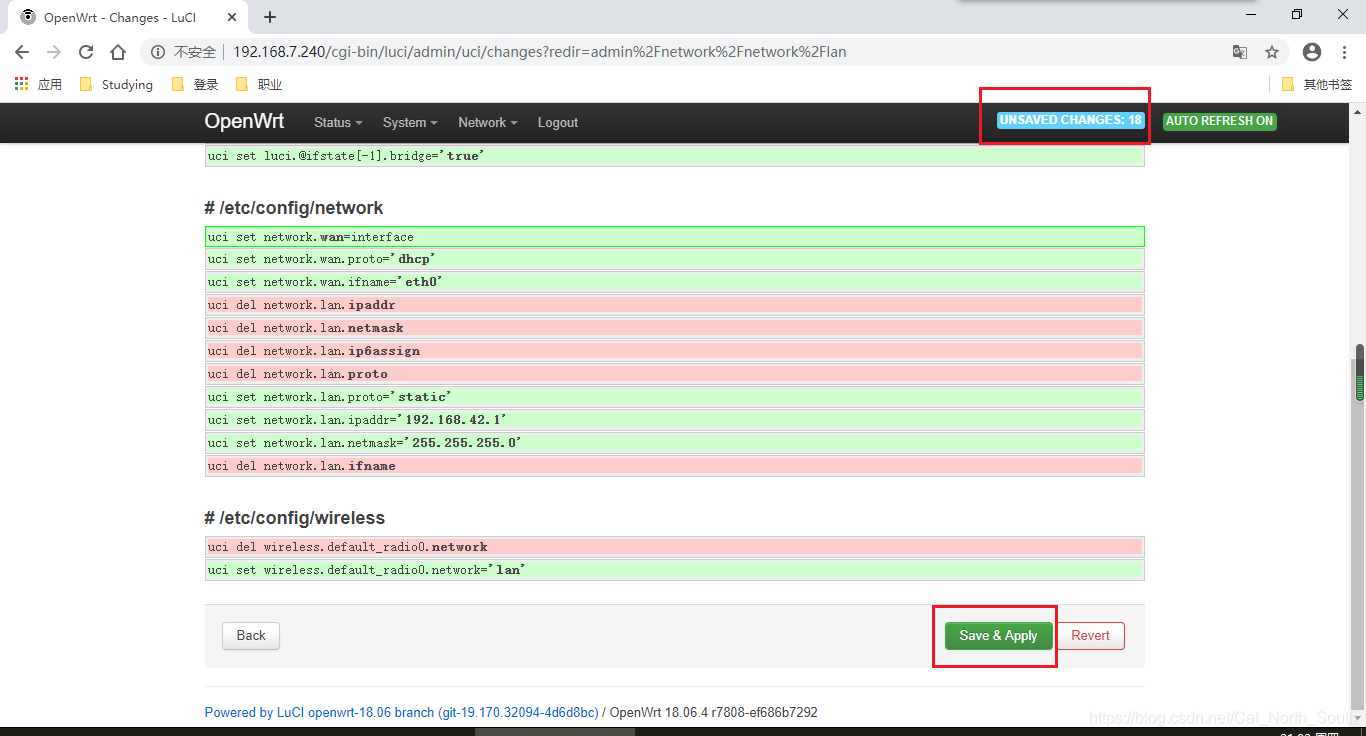The width and height of the screenshot is (1366, 736).
Task: Select line wireless.default_radio0.network='lan'
Action: 675,570
